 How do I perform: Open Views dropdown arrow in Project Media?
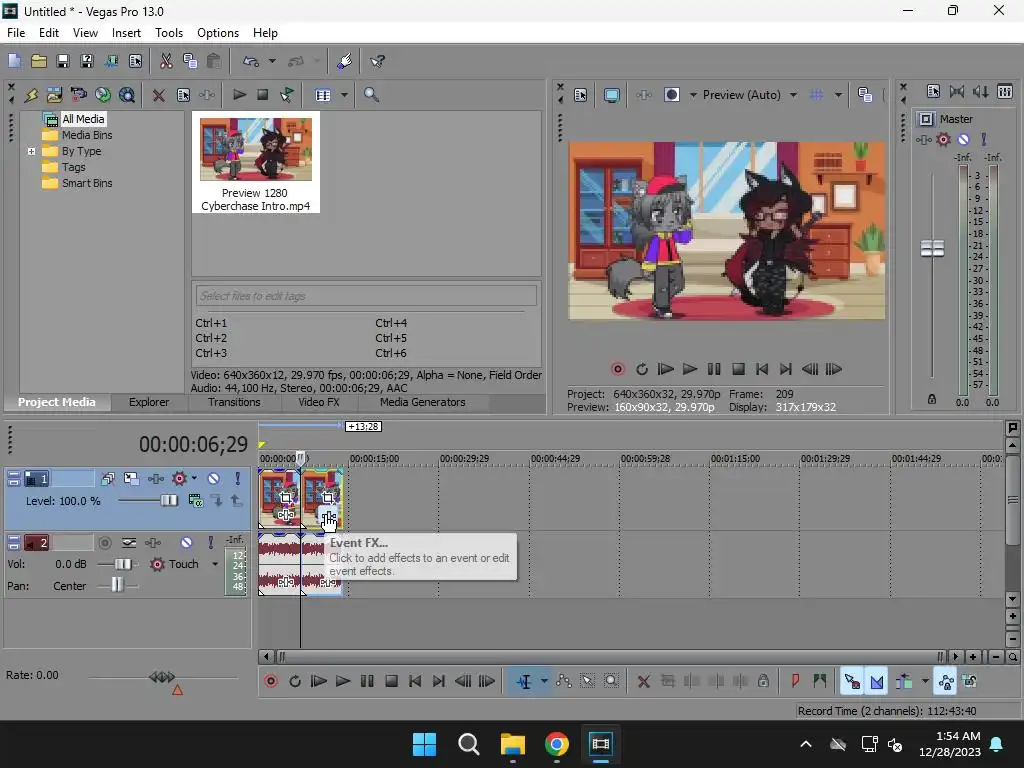pos(344,95)
